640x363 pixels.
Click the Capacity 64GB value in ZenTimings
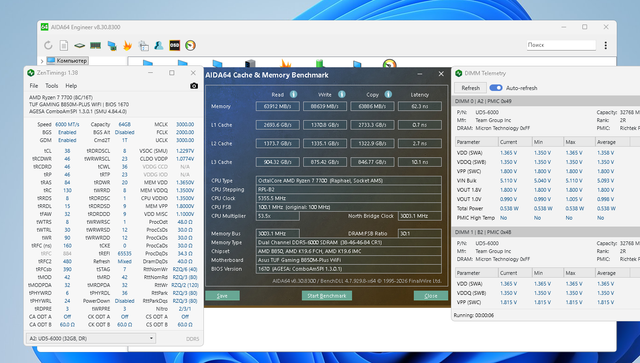point(124,124)
